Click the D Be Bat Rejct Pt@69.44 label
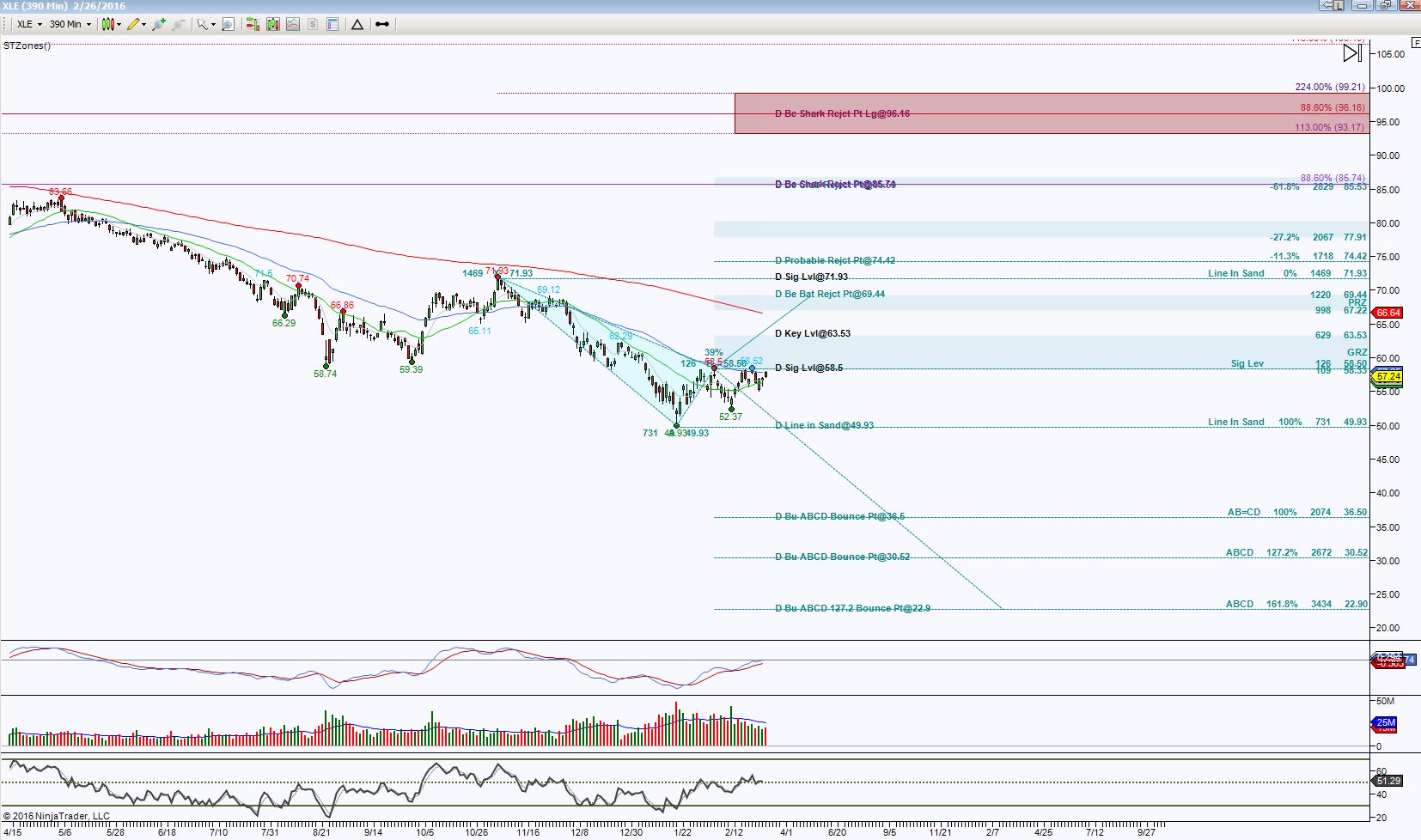The width and height of the screenshot is (1421, 840). click(x=829, y=294)
